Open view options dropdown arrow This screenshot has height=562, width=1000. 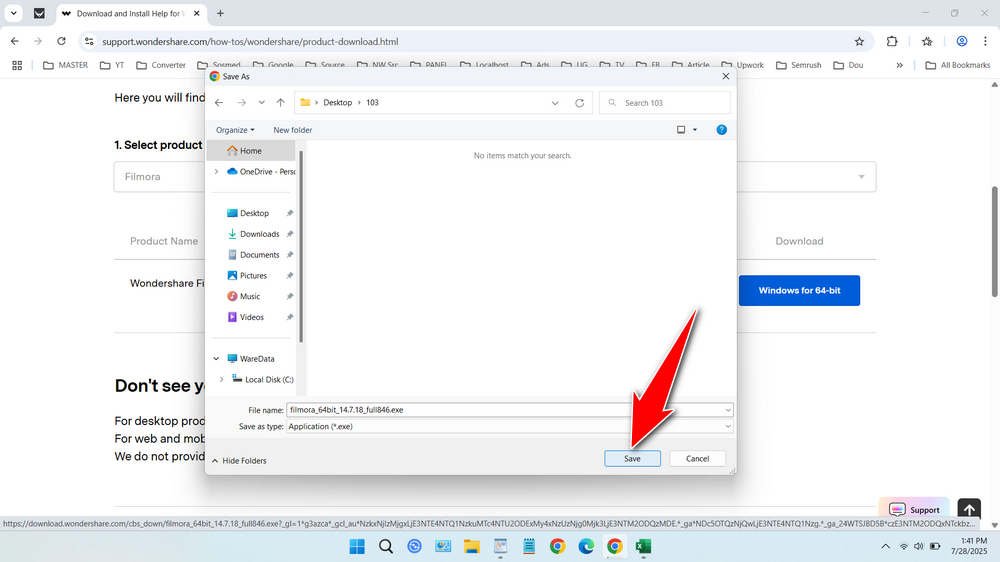695,129
